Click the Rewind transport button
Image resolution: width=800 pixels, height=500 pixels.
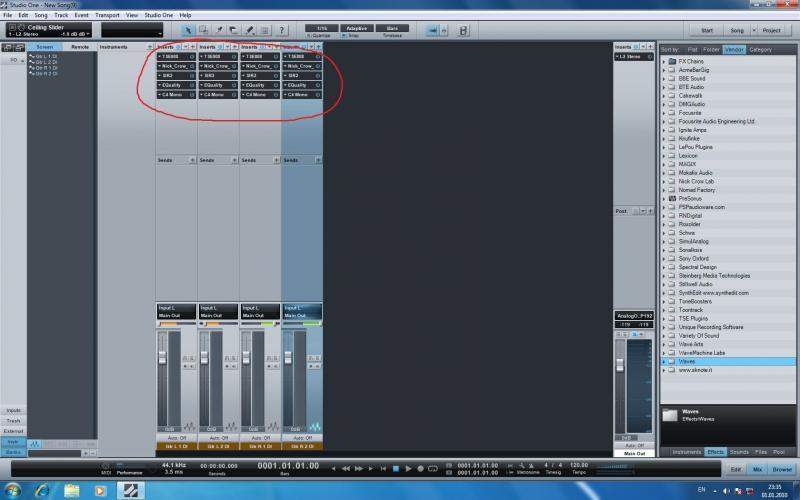click(345, 468)
